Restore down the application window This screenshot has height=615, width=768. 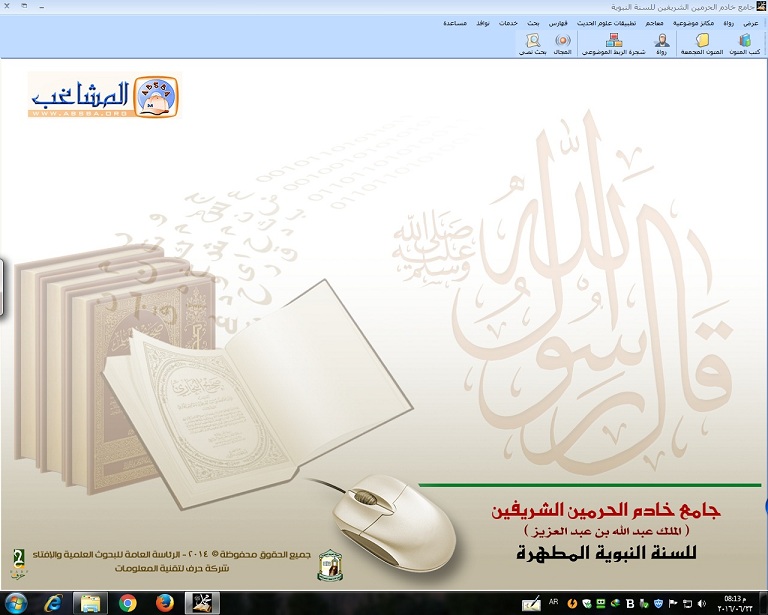click(x=24, y=6)
